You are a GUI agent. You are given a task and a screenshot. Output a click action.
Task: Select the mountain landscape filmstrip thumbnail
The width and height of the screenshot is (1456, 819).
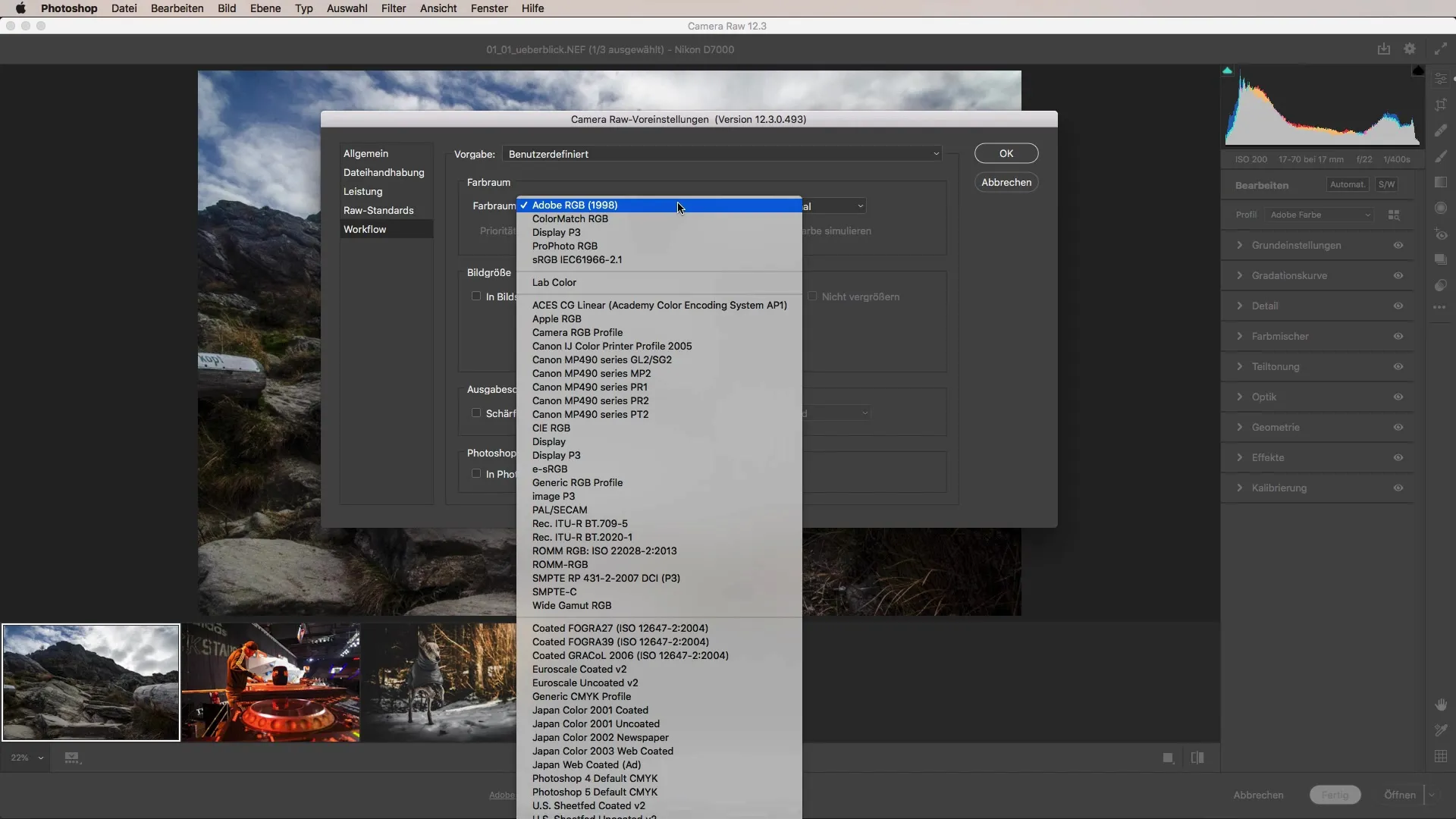tap(91, 682)
